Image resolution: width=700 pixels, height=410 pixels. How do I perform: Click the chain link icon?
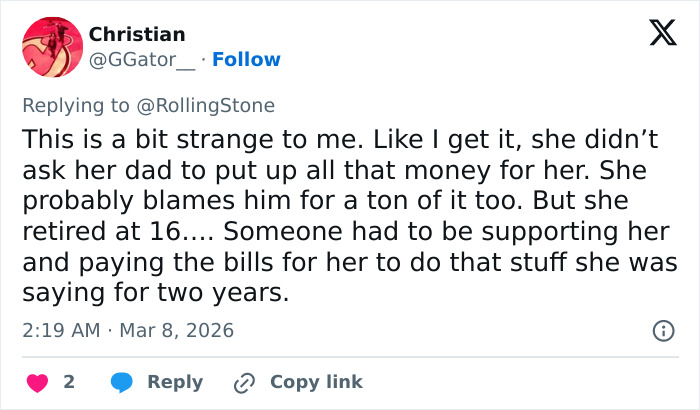244,382
